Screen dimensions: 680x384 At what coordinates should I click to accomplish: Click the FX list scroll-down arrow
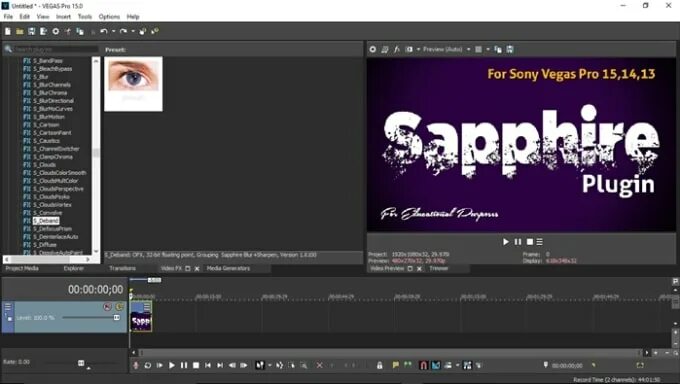[96, 251]
